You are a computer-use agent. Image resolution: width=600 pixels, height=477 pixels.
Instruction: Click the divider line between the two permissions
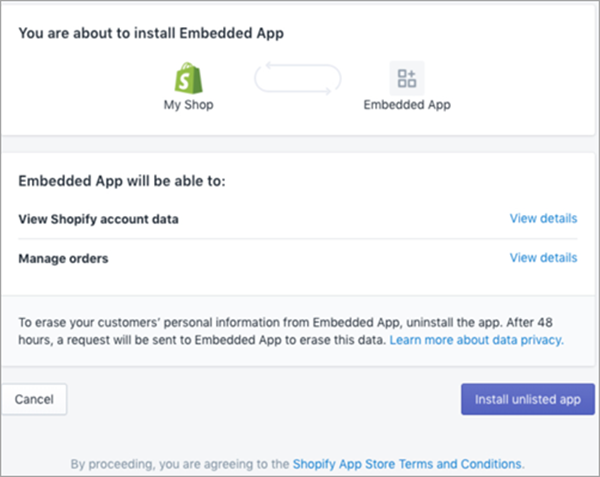(298, 238)
